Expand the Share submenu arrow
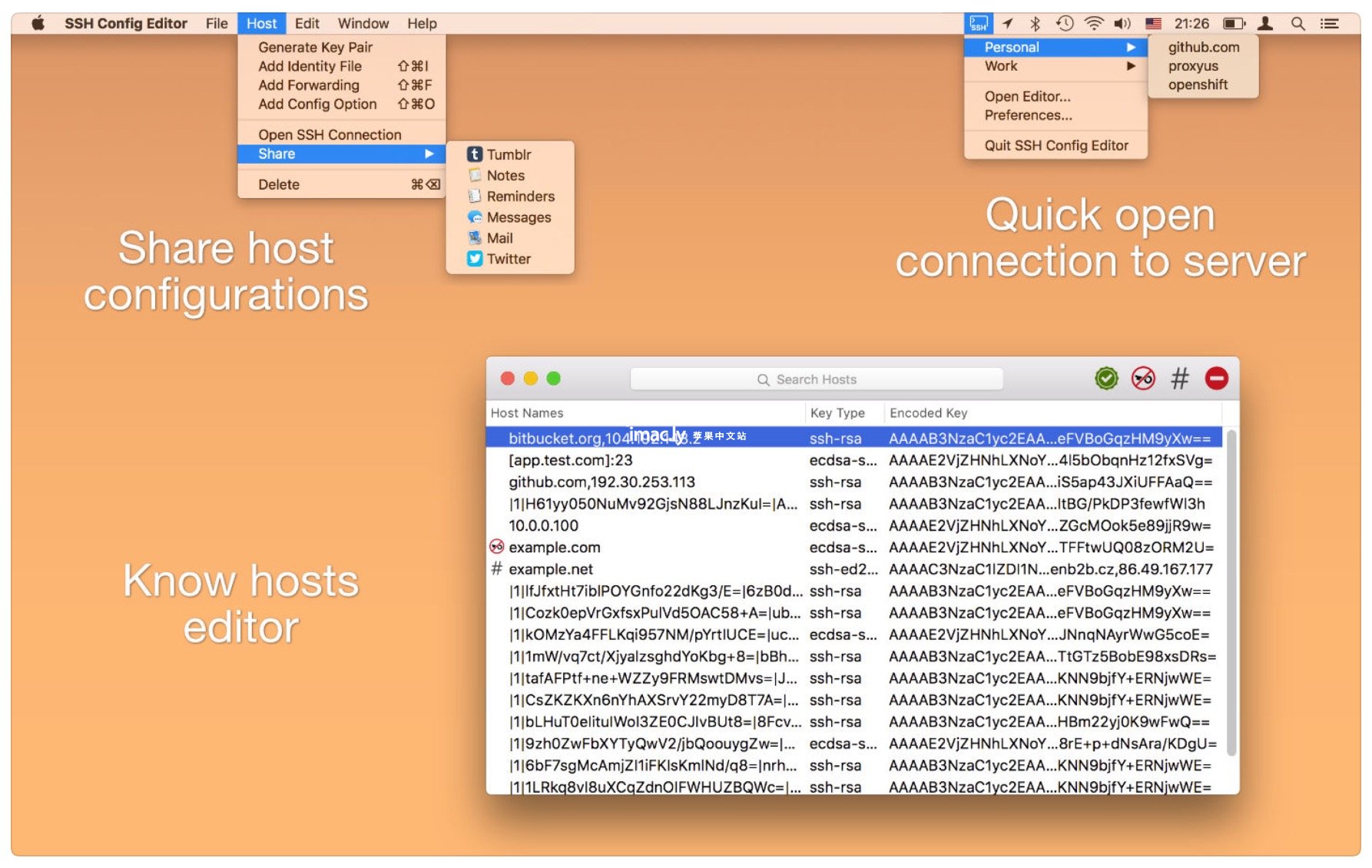Viewport: 1372px width, 868px height. tap(429, 154)
